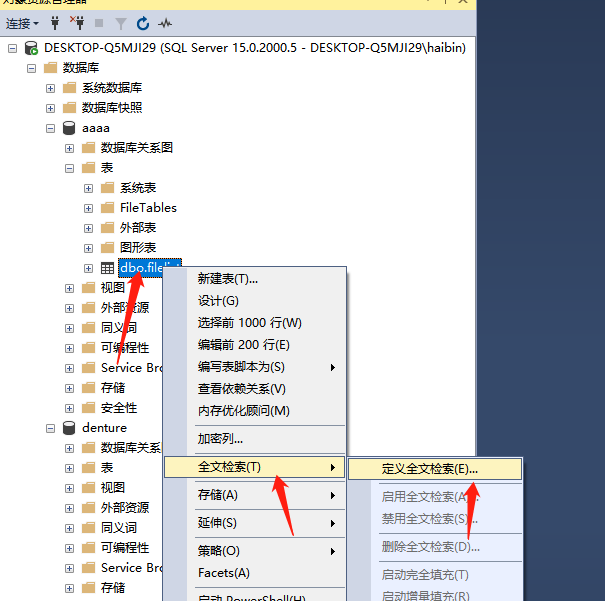Screen dimensions: 605x601
Task: Open 全文检索(T) submenu
Action: (254, 467)
